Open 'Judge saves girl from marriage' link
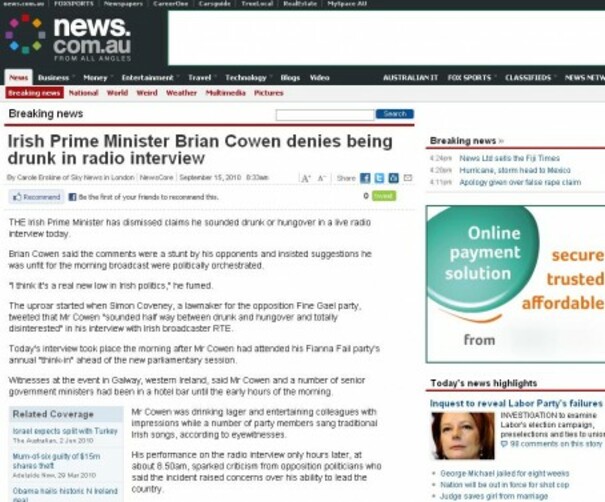Viewport: 605px width, 502px height. pos(494,496)
